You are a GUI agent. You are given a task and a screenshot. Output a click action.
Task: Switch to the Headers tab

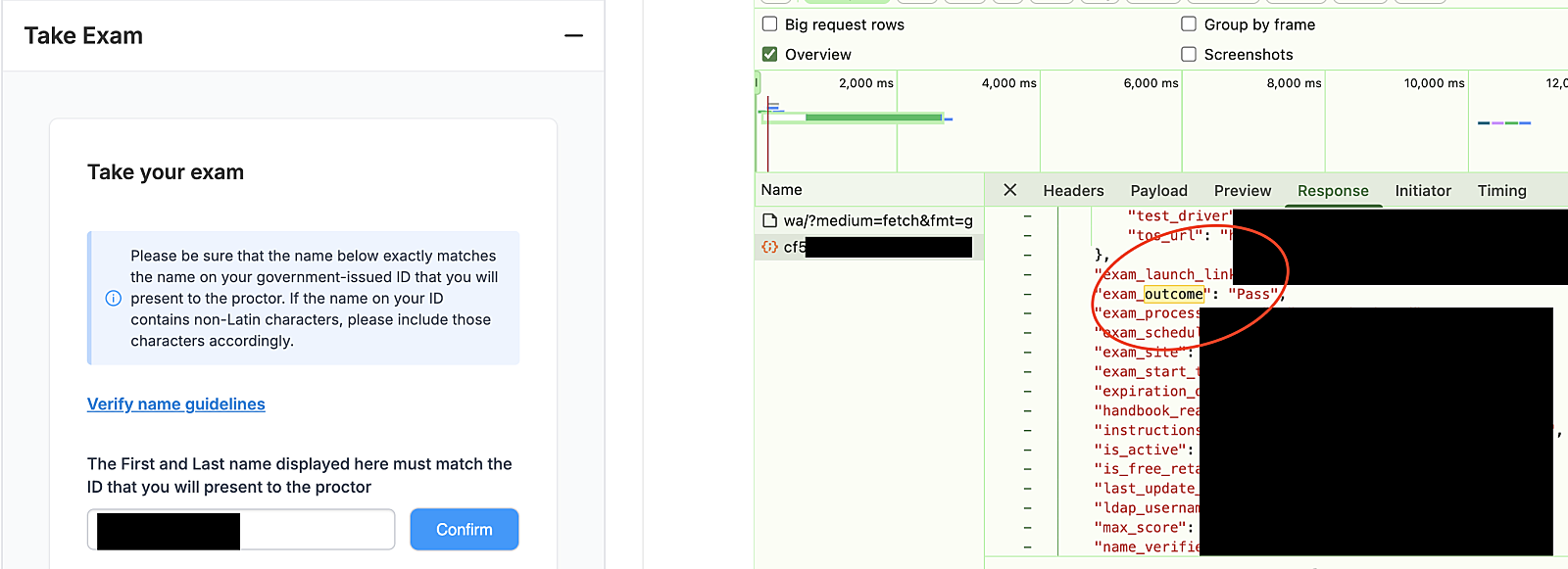click(1073, 191)
